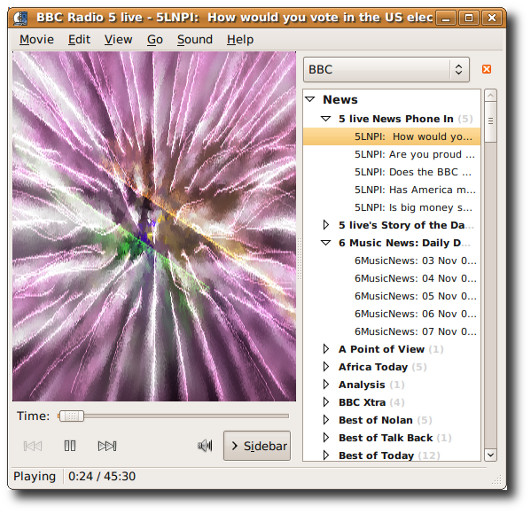Select '6MusicNews: 04 Nov 0...' episode
The width and height of the screenshot is (530, 513).
tap(391, 278)
